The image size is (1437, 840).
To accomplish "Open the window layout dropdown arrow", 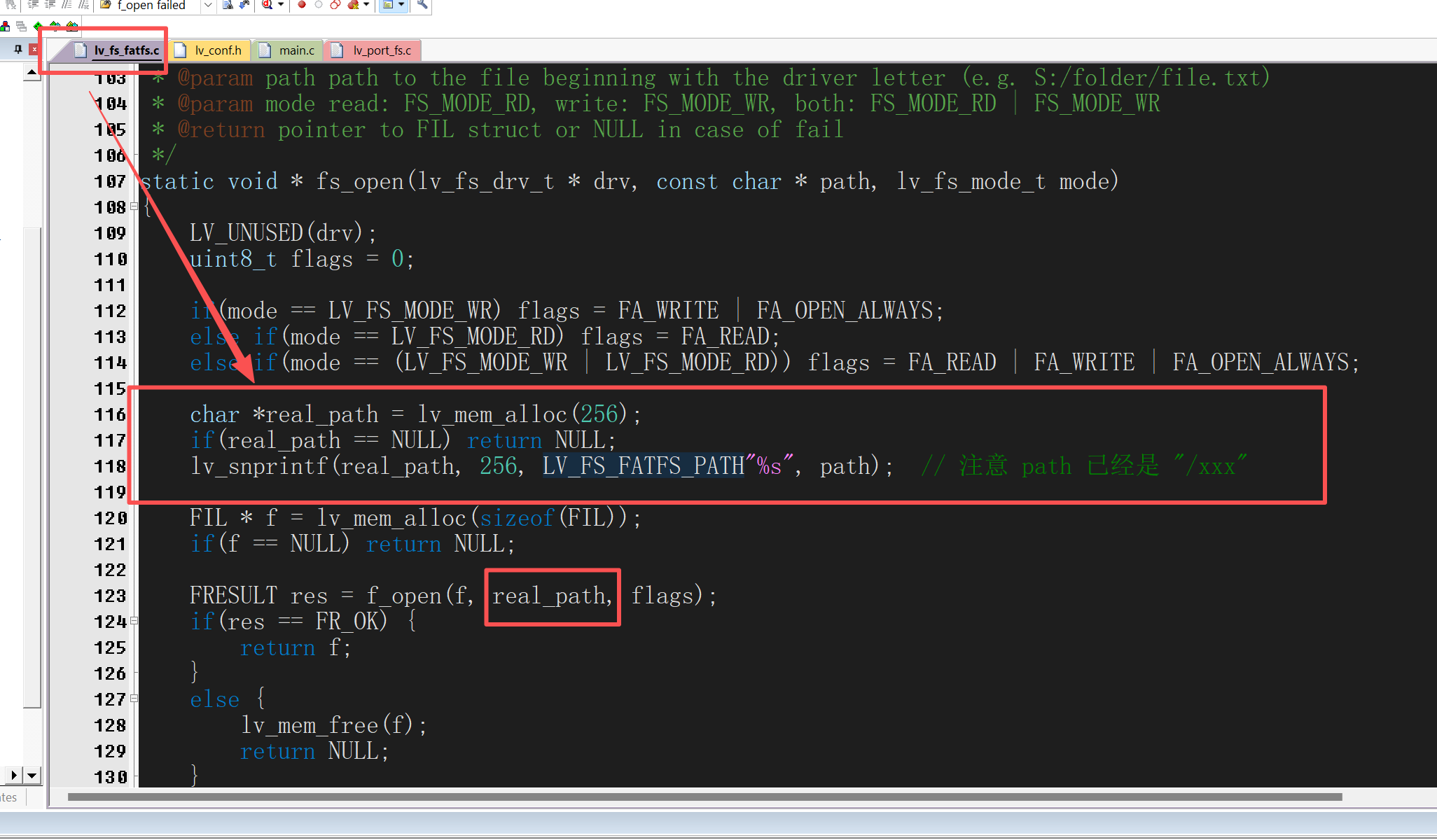I will pos(401,5).
